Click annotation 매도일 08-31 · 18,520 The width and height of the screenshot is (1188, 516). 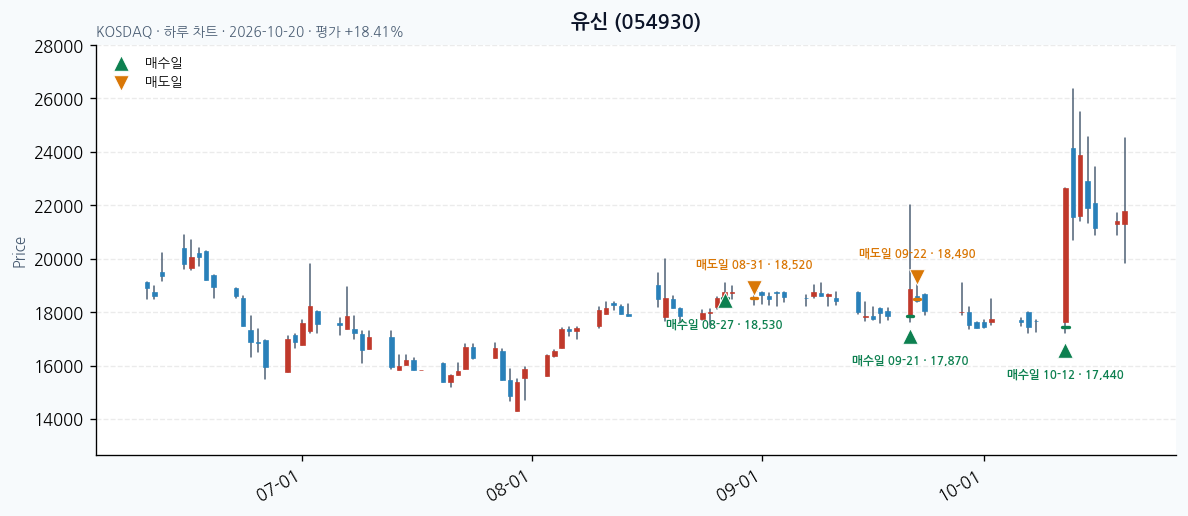755,264
